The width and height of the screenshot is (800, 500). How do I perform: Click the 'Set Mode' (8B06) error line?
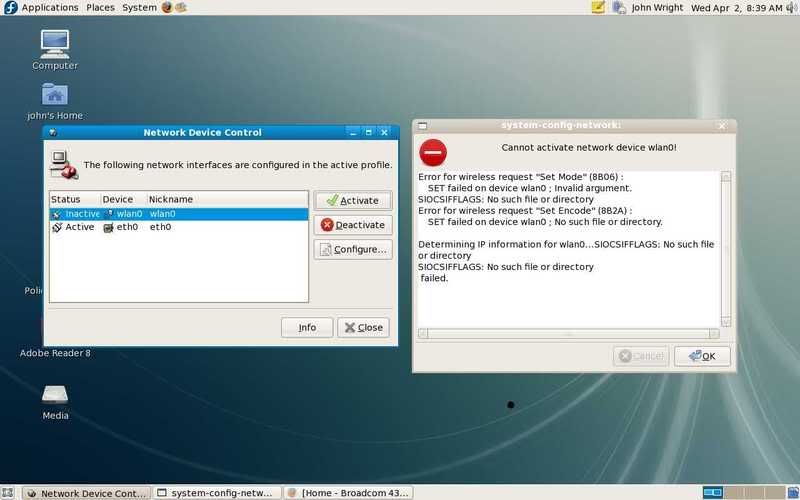click(x=520, y=177)
